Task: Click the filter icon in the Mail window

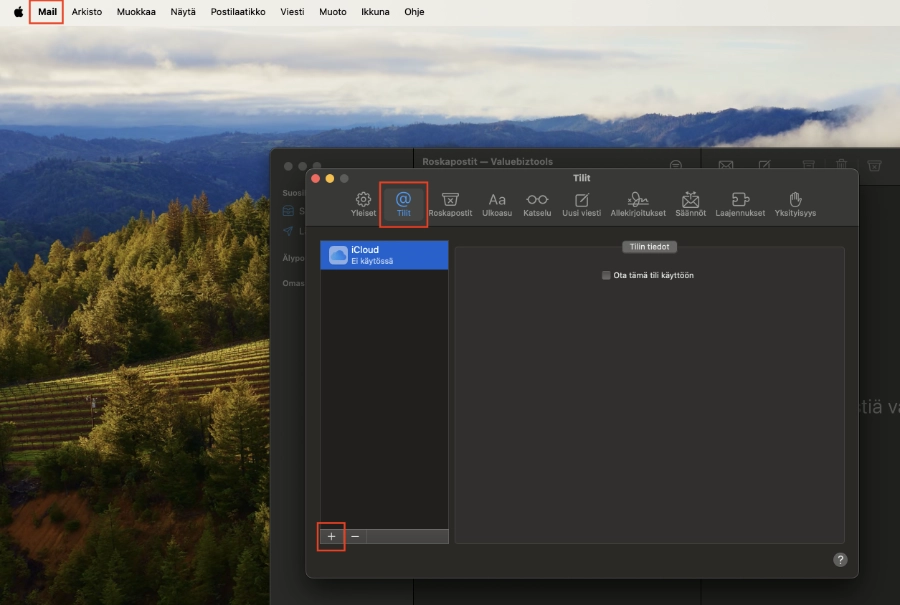Action: 676,165
